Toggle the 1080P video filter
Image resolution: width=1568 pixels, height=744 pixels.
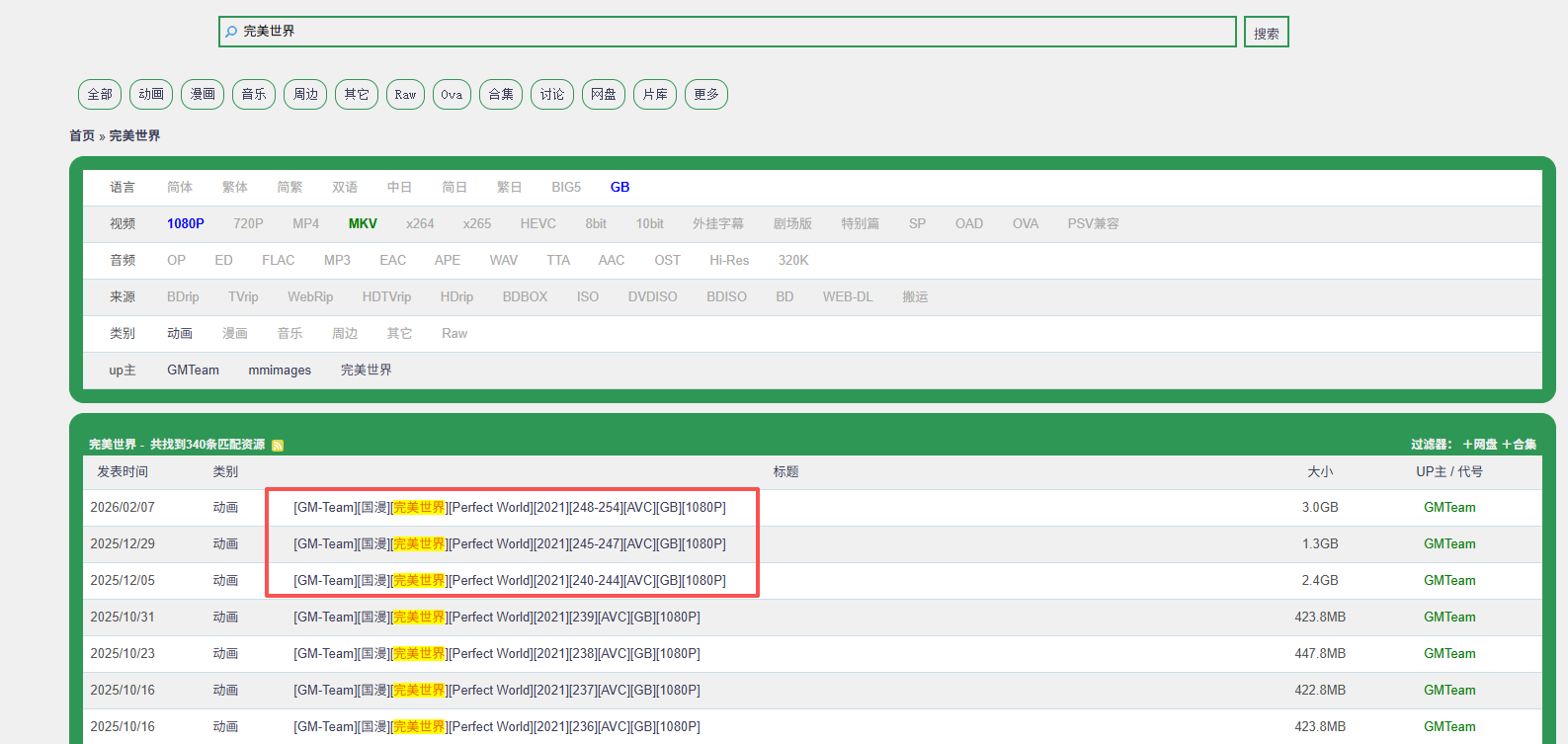coord(185,224)
